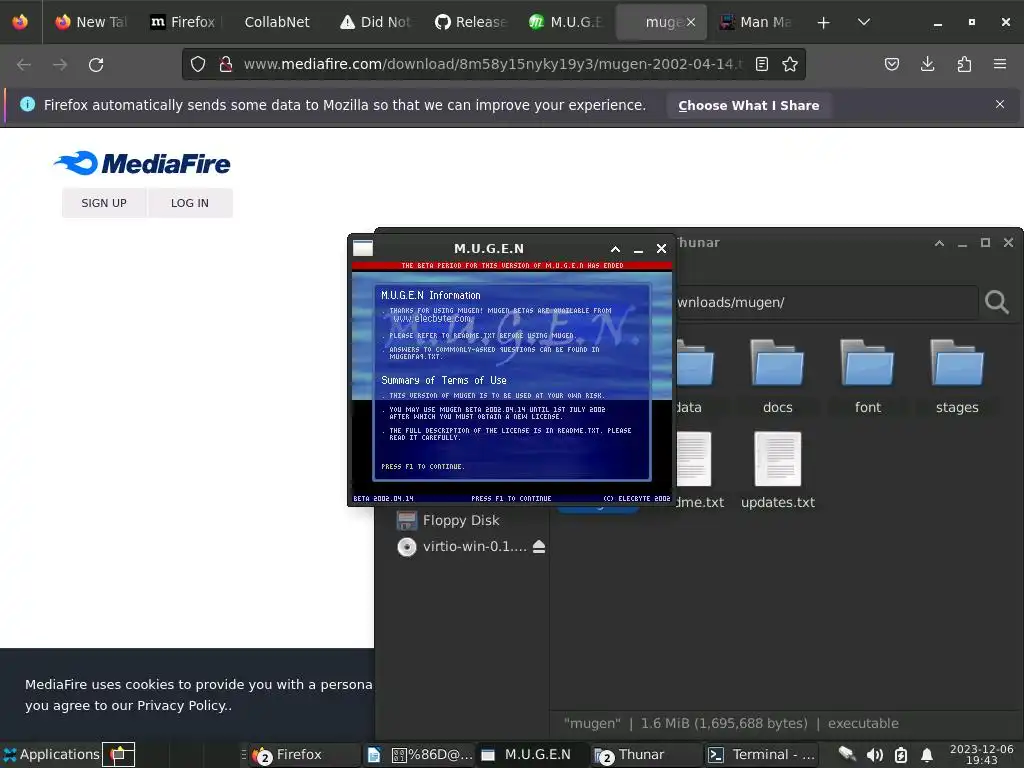Click the network tray icon
1024x768 pixels.
847,754
